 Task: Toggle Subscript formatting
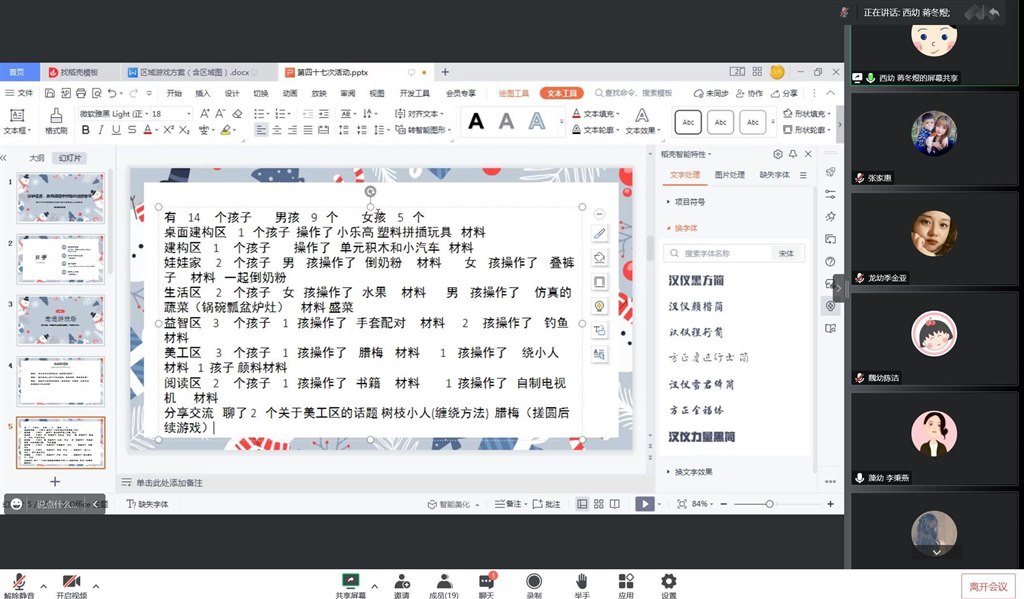[x=184, y=130]
